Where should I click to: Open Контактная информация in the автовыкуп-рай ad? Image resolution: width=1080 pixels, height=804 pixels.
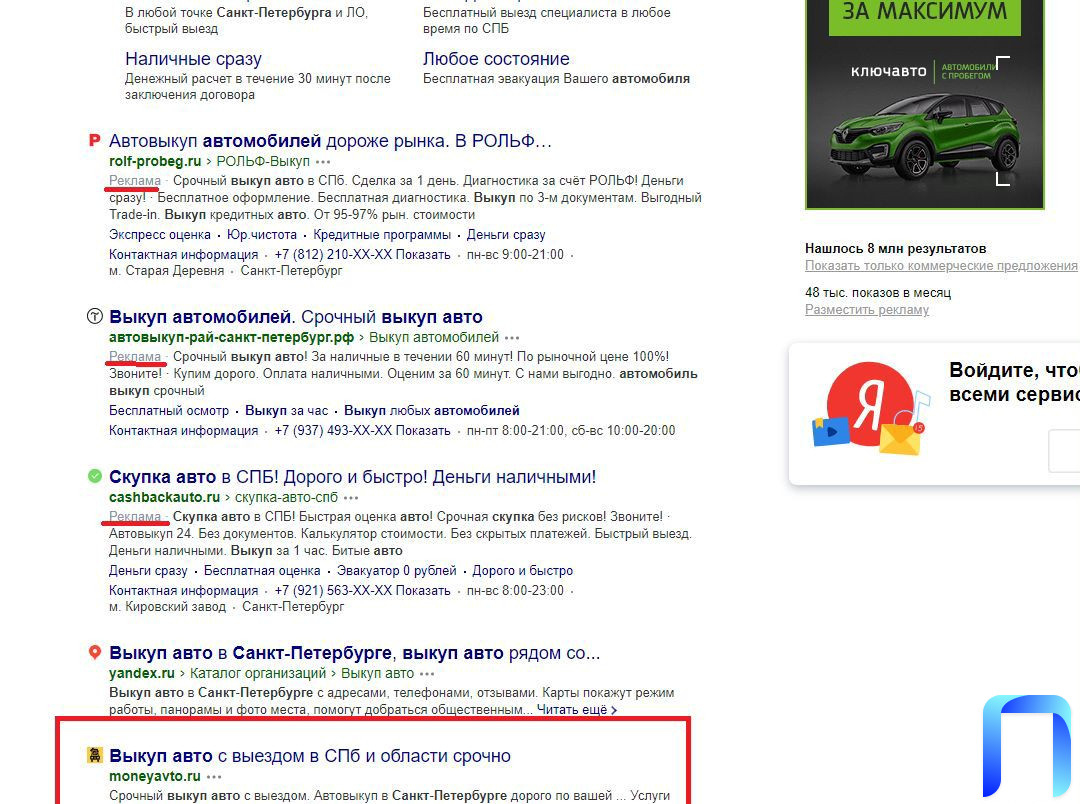(183, 431)
